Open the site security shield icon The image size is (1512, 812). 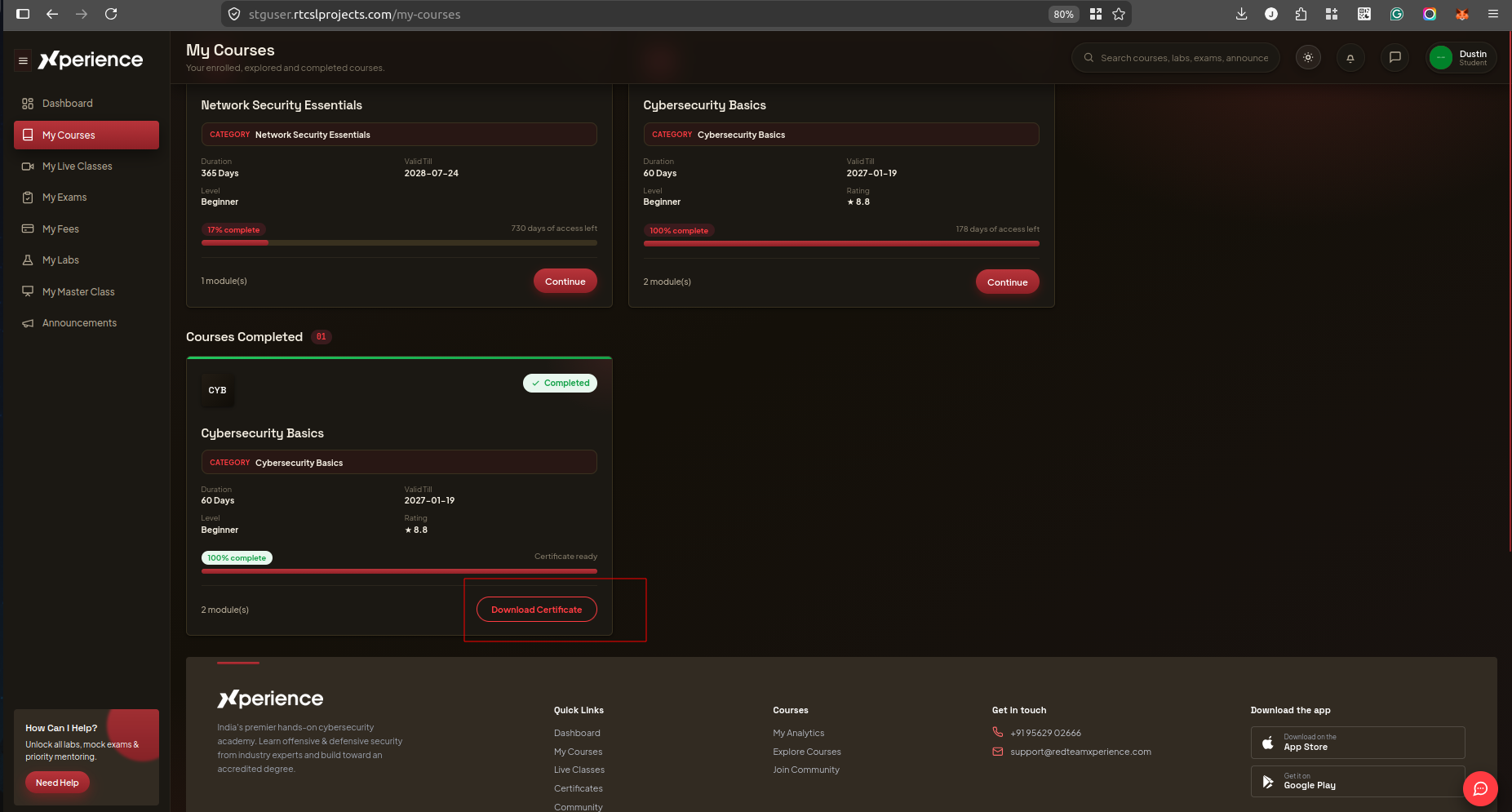(x=234, y=14)
